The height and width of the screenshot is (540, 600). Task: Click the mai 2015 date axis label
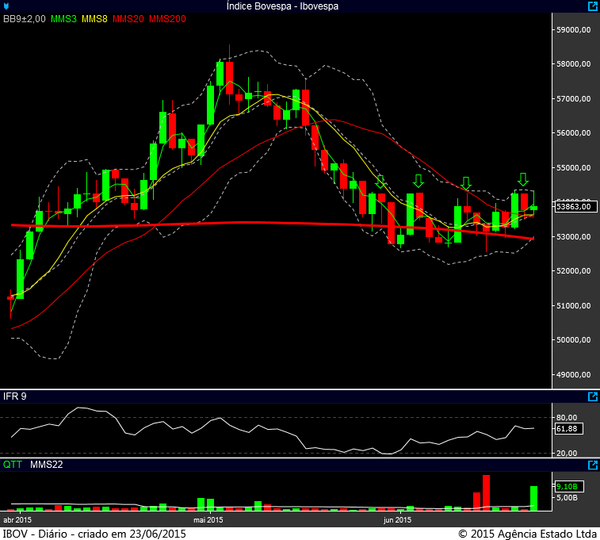coord(207,520)
